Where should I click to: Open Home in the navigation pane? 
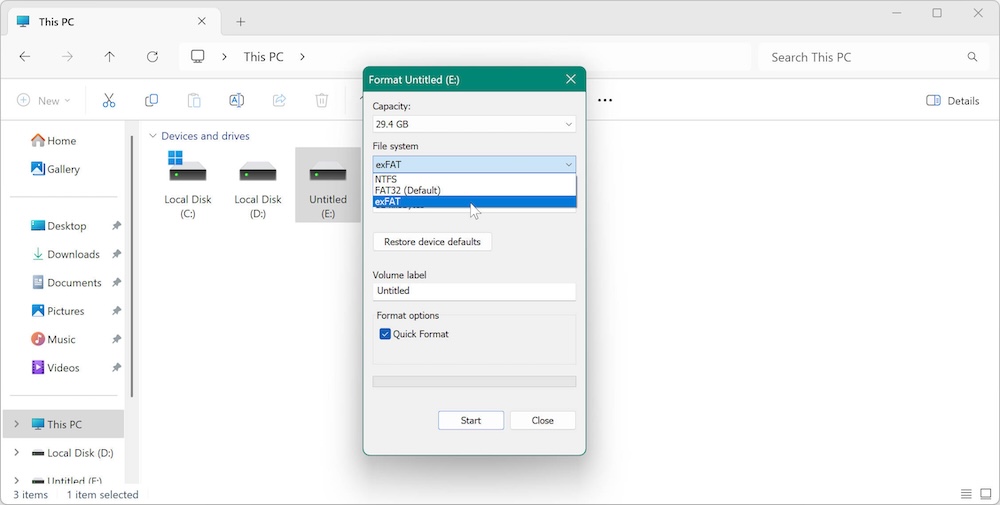click(x=54, y=140)
